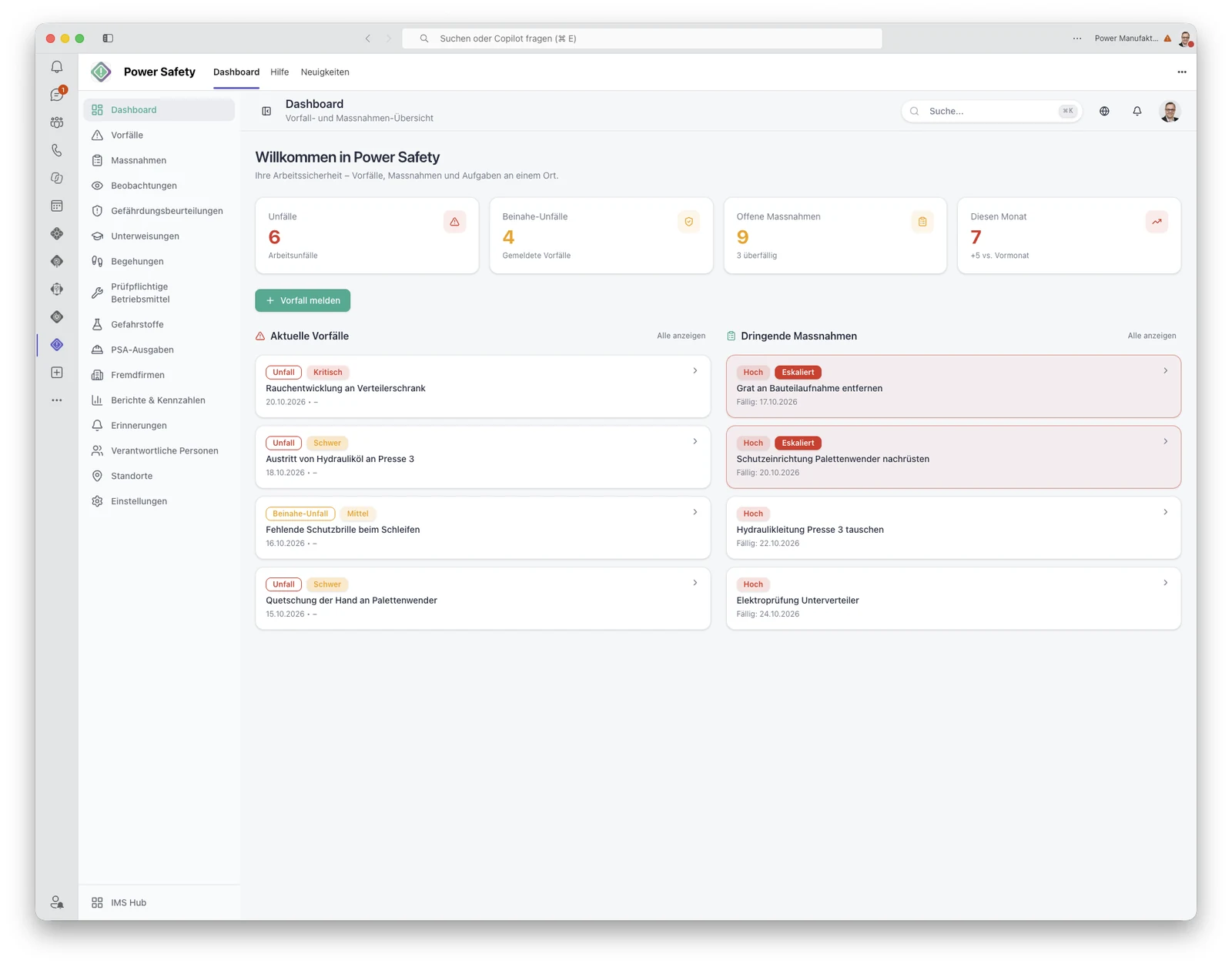
Task: Click the trend icon on Diesen Monat card
Action: pos(1157,222)
